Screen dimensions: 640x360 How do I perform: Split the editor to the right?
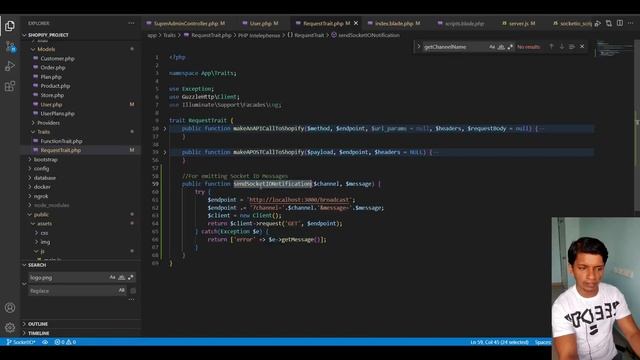click(x=620, y=23)
